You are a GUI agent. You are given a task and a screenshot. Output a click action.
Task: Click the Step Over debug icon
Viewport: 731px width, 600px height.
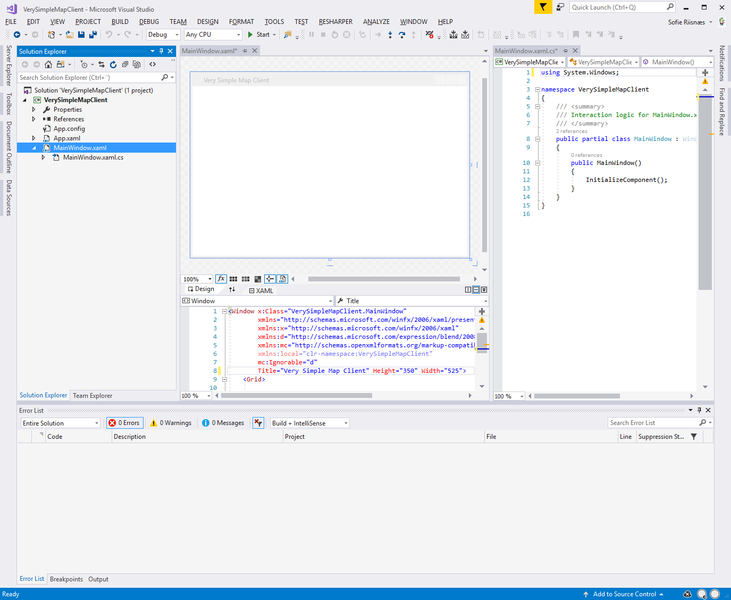pyautogui.click(x=402, y=34)
